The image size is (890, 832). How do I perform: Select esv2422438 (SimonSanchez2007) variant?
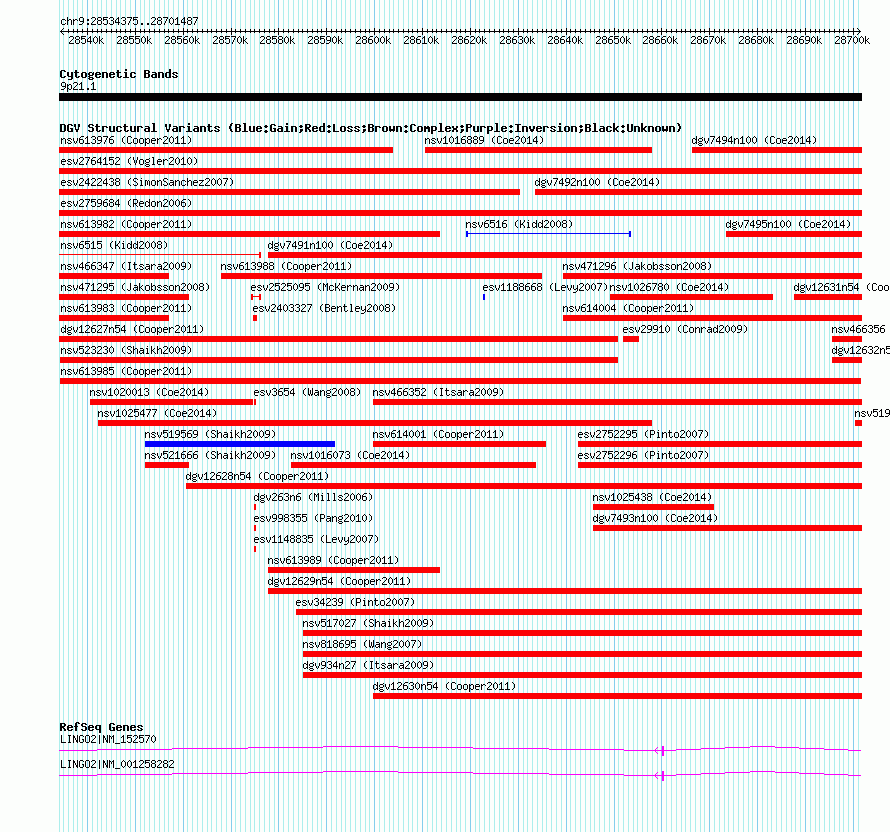coord(289,192)
